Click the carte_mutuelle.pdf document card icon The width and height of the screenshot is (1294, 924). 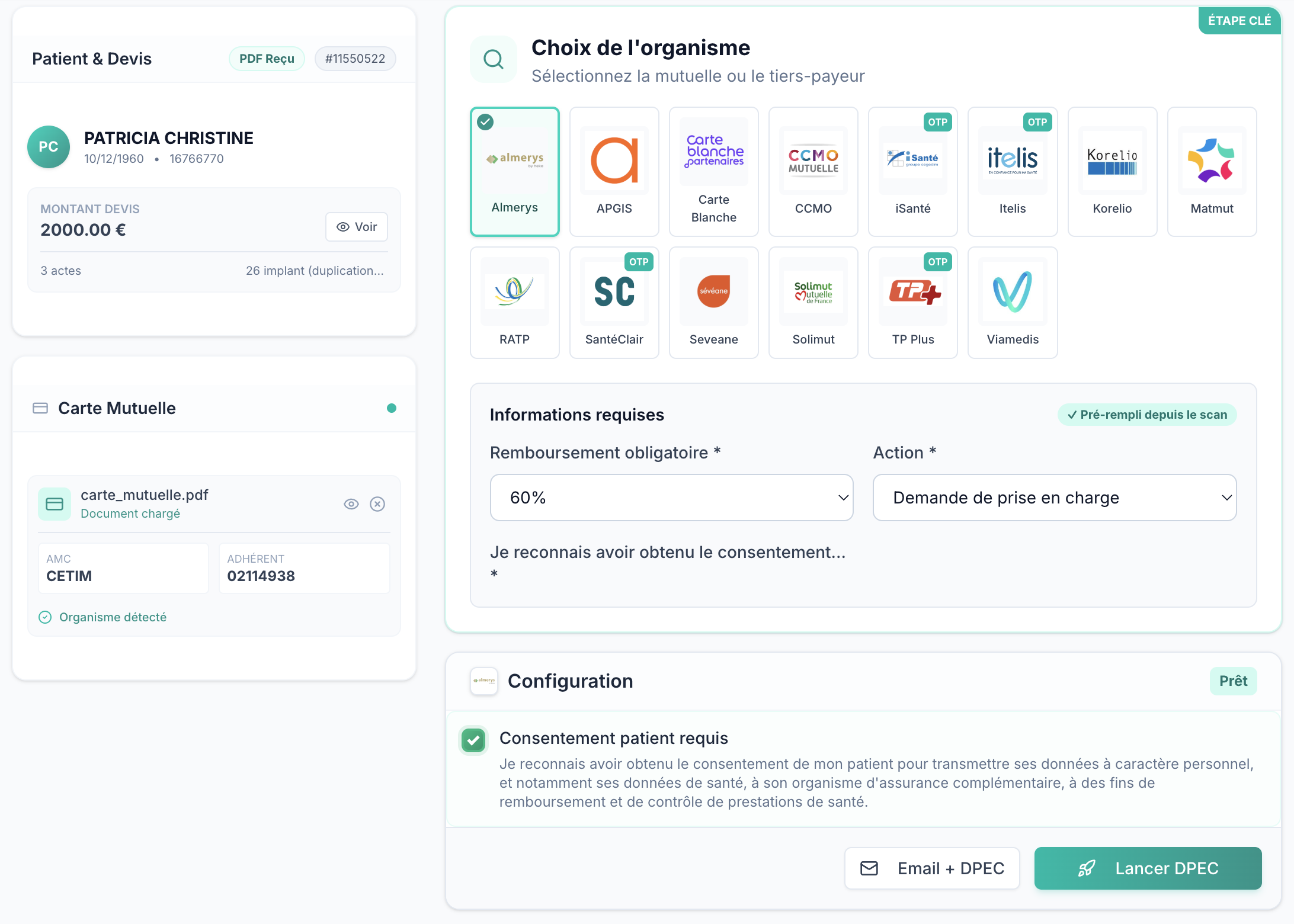pos(55,504)
